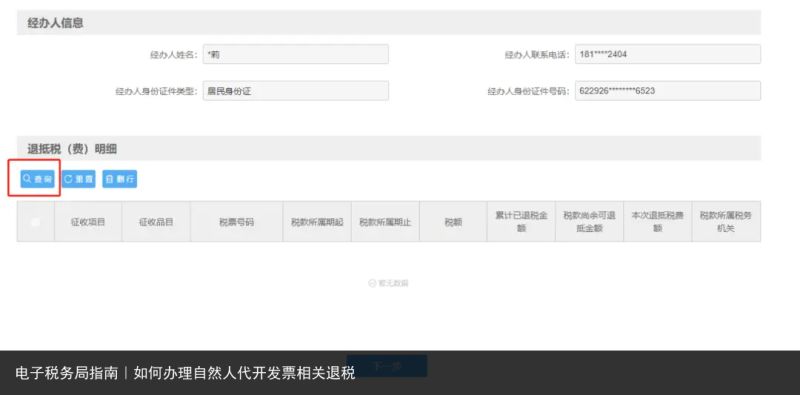Click the 查询 search button
The height and width of the screenshot is (395, 800).
(x=37, y=179)
